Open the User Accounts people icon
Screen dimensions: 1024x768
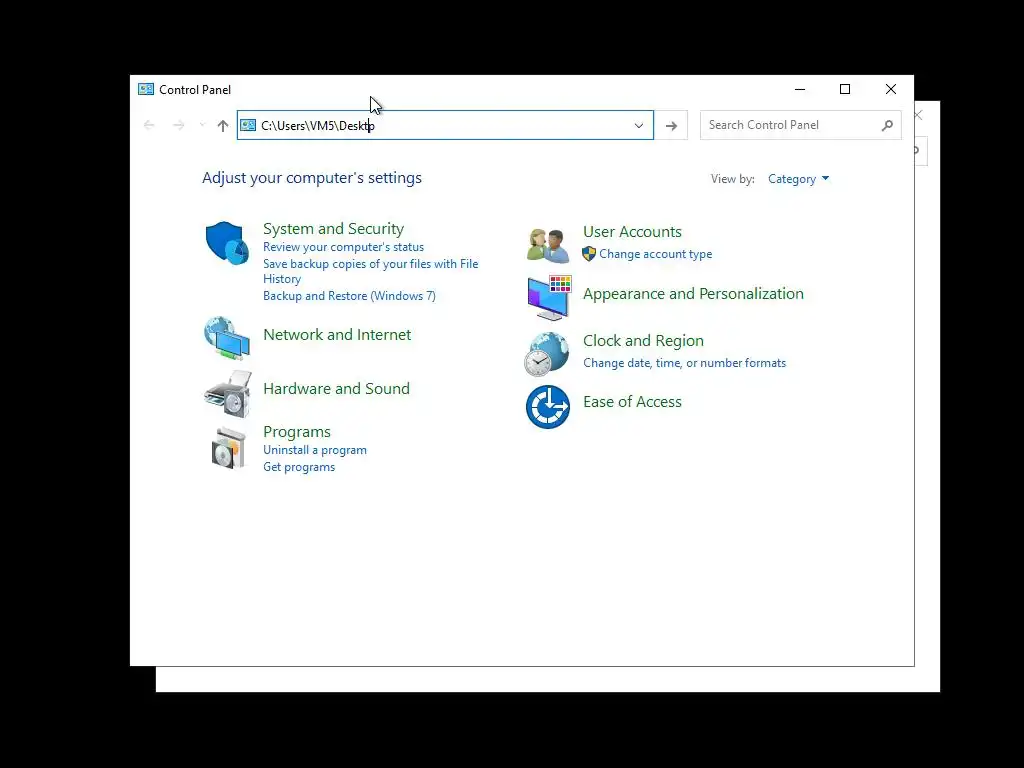click(x=547, y=245)
